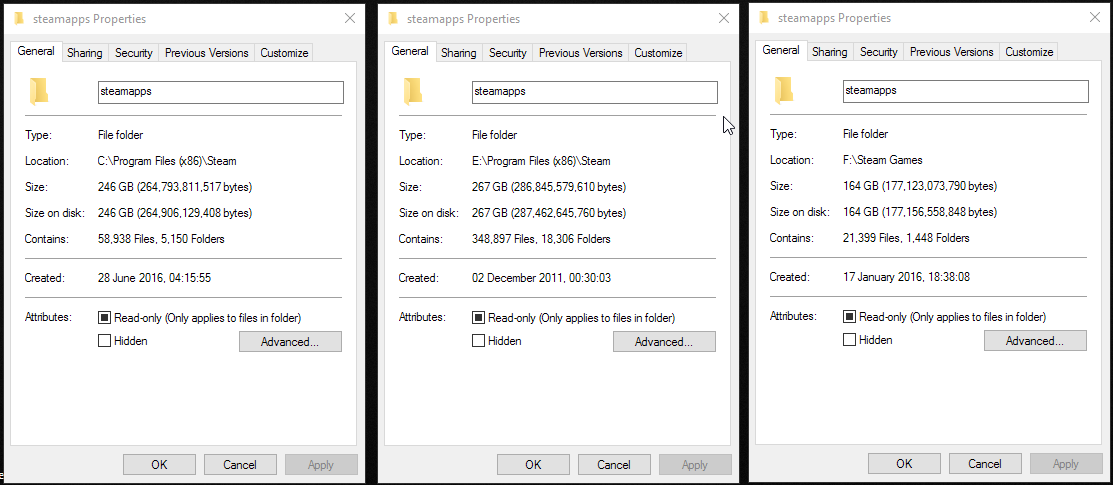Confirm with OK in the E: drive window

(x=533, y=465)
